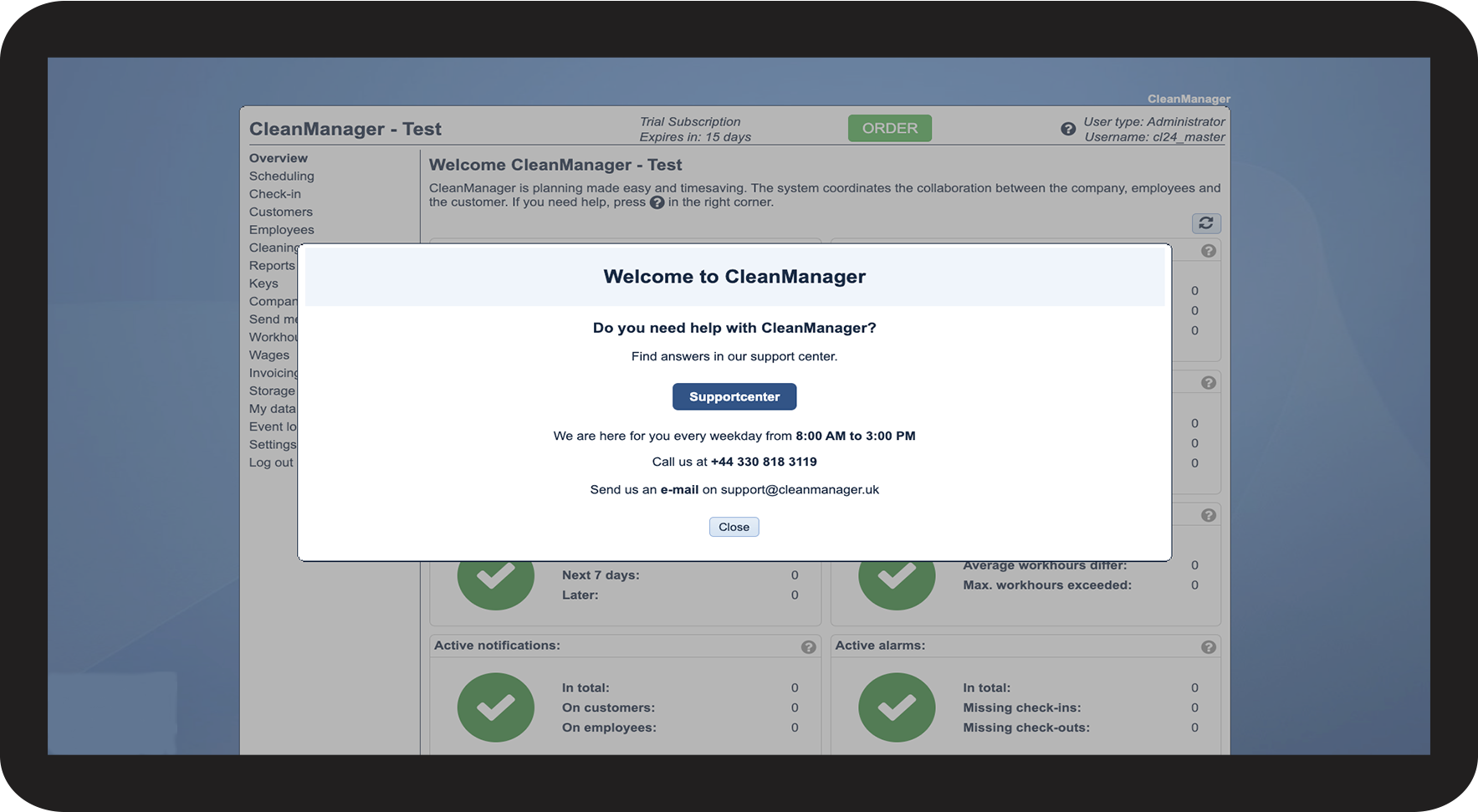Viewport: 1478px width, 812px height.
Task: Open the Cleaning sidebar item
Action: point(274,248)
